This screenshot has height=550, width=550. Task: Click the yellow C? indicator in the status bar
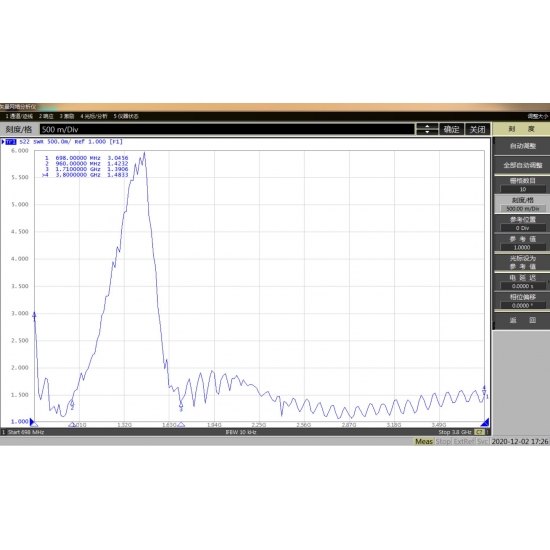coord(479,432)
